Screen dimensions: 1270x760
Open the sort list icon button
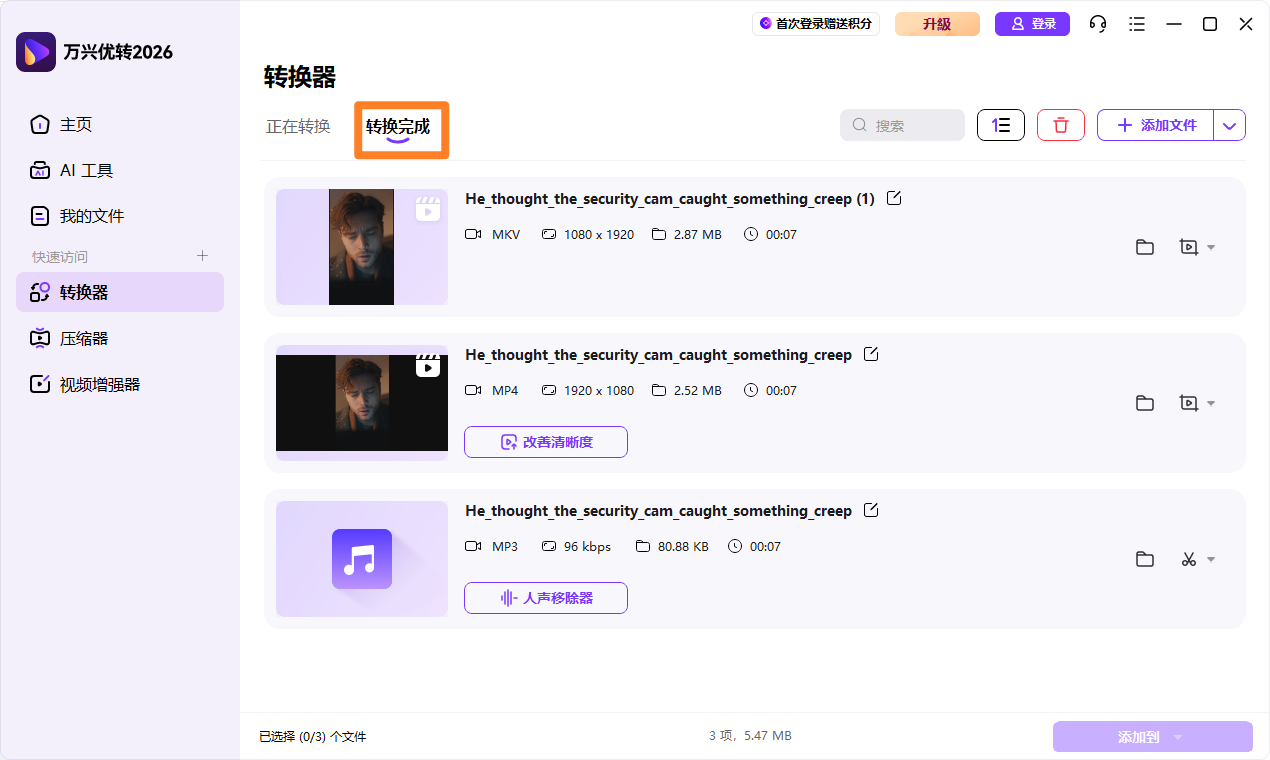(1001, 125)
